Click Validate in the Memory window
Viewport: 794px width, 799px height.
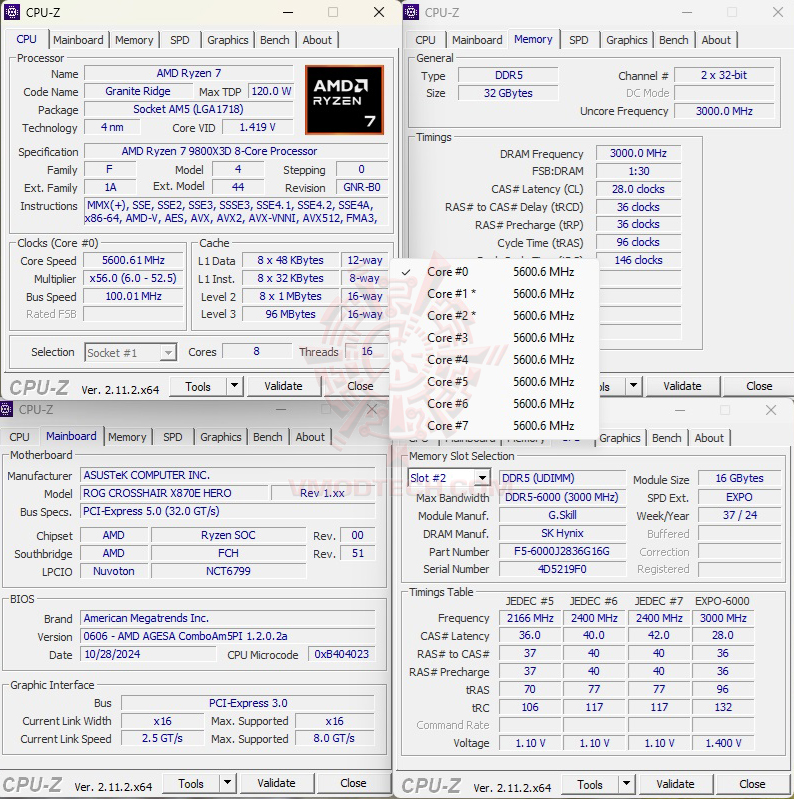(x=682, y=386)
